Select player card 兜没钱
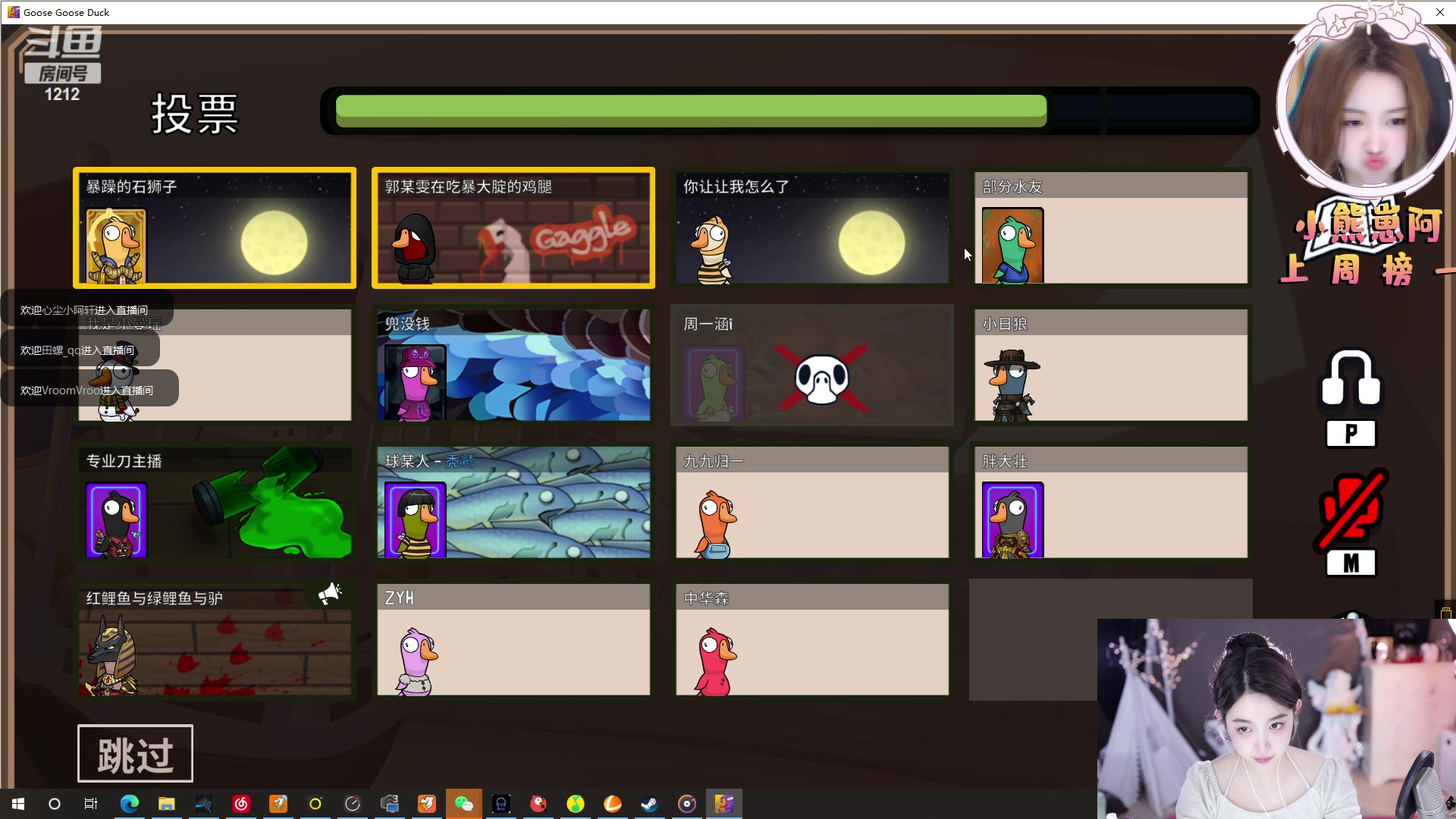This screenshot has width=1456, height=819. (513, 365)
